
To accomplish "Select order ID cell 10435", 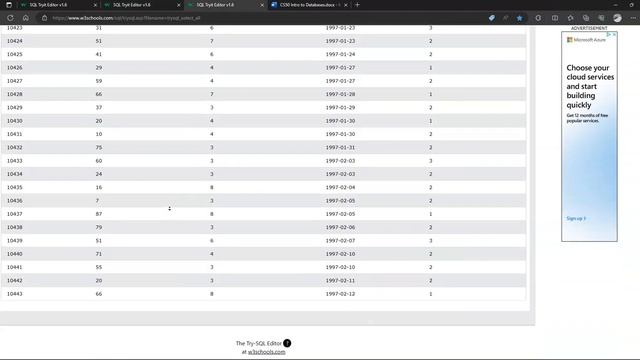I will coord(15,187).
